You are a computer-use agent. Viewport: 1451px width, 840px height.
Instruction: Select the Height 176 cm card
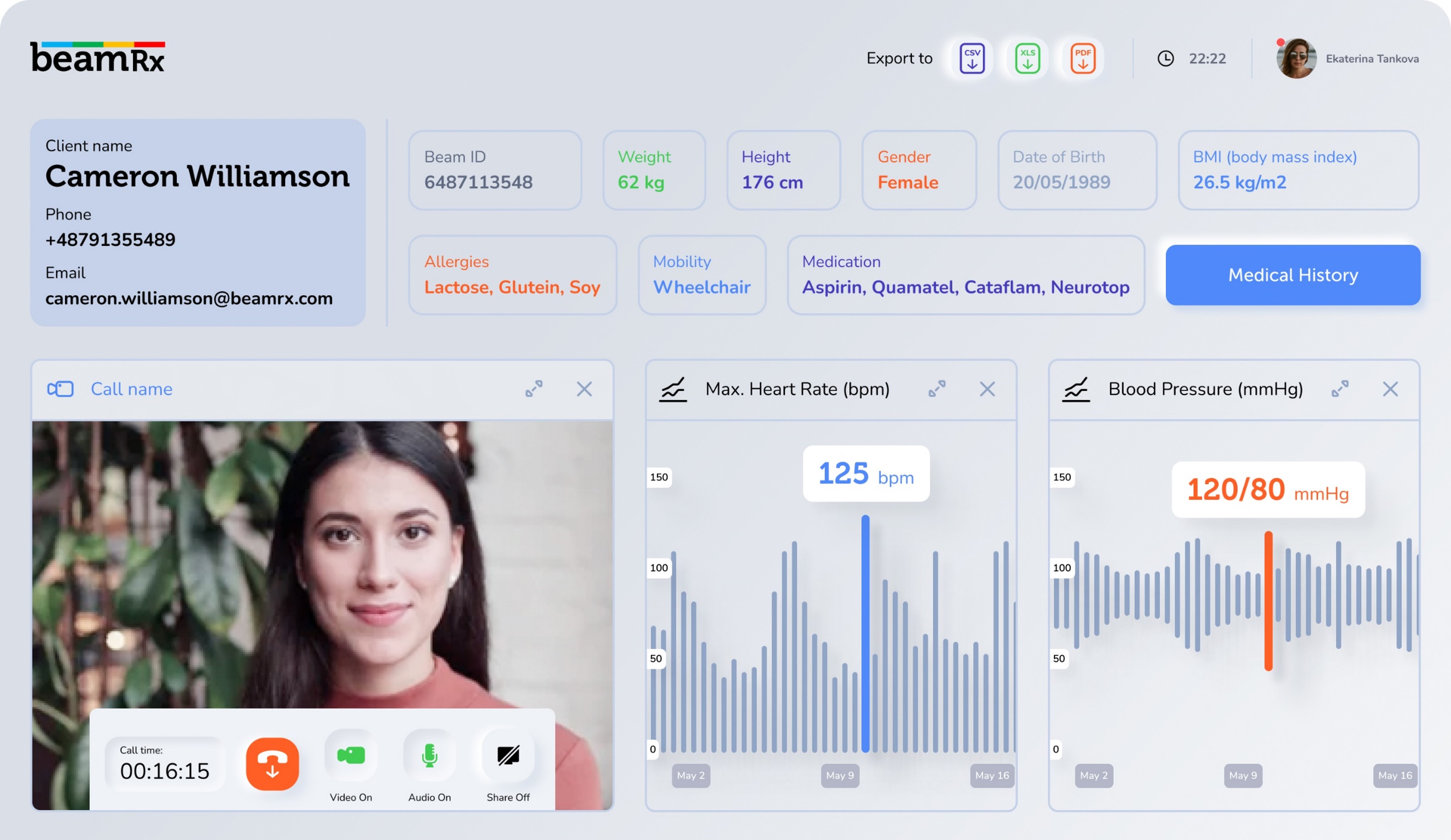coord(783,170)
